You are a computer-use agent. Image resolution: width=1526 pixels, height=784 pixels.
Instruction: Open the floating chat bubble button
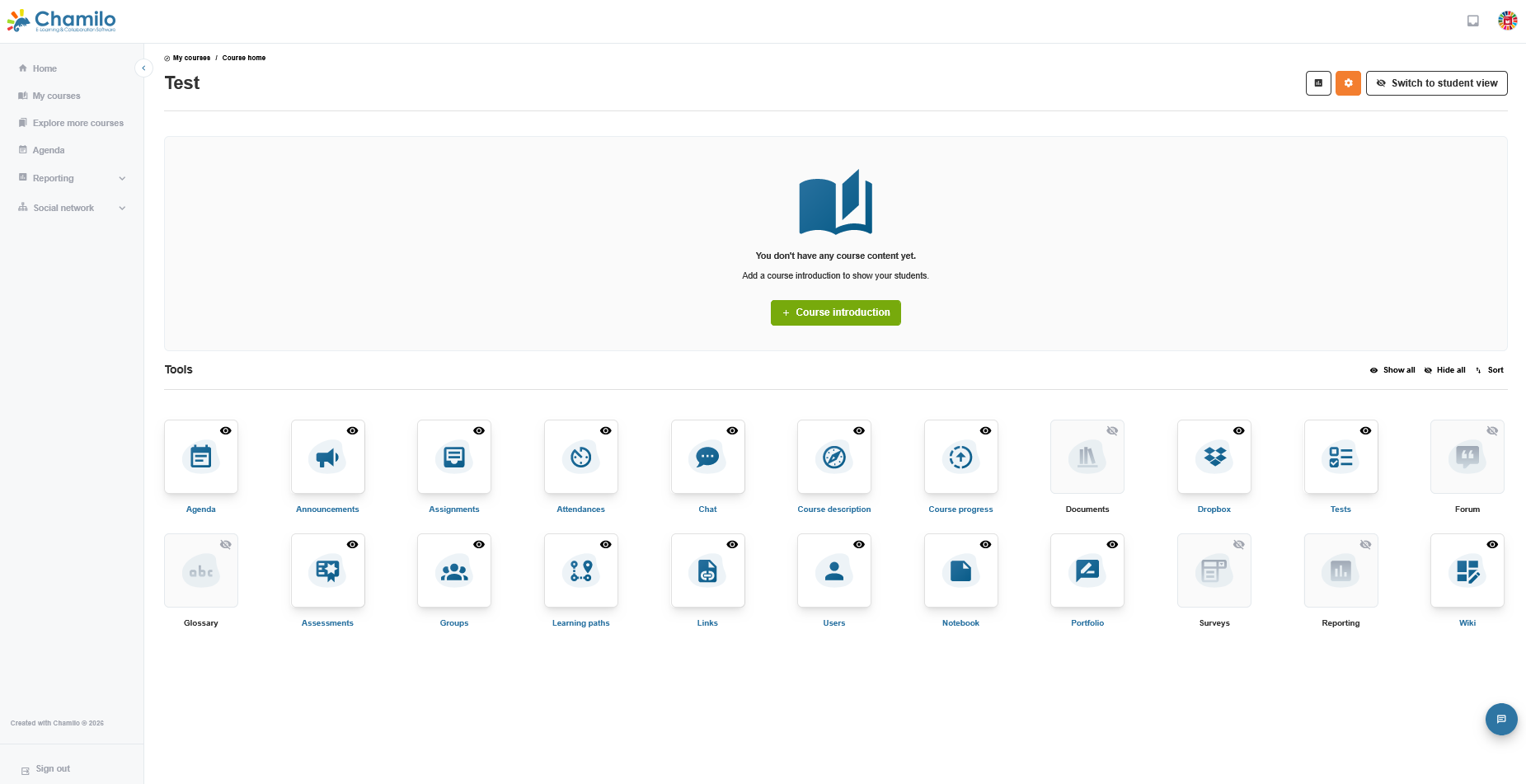(x=1501, y=719)
